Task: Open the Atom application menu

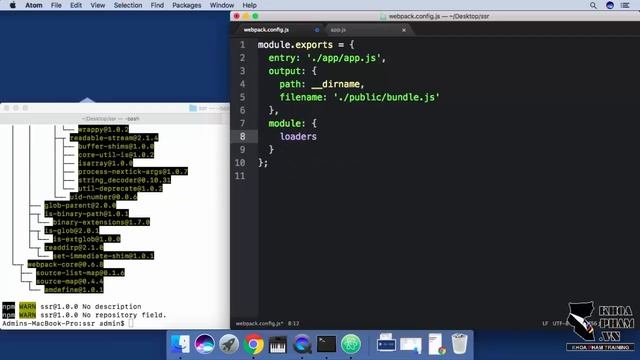Action: click(34, 5)
